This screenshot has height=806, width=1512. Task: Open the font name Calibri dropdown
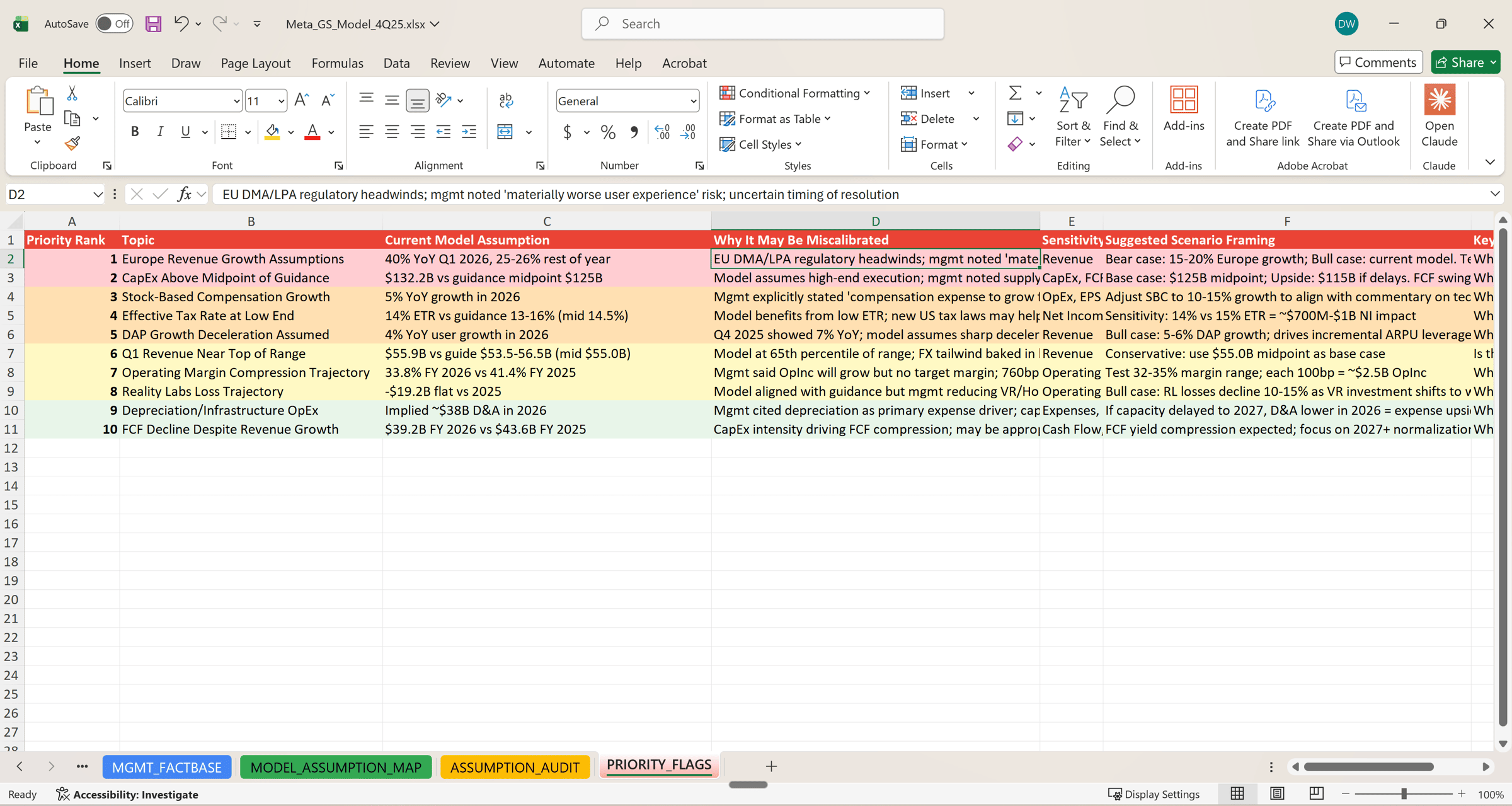(236, 101)
